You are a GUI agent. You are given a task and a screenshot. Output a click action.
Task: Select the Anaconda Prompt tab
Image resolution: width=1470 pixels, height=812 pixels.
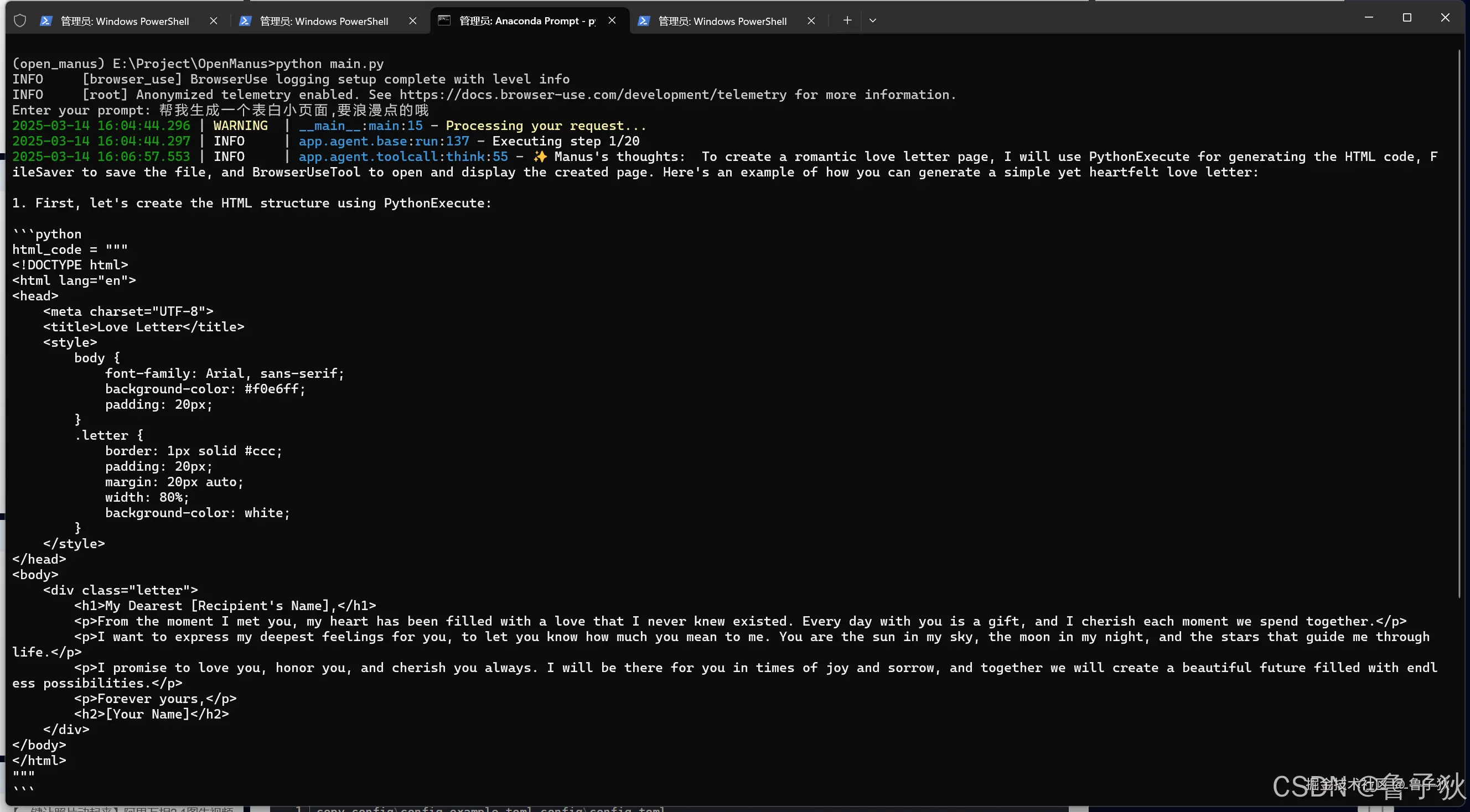(527, 21)
